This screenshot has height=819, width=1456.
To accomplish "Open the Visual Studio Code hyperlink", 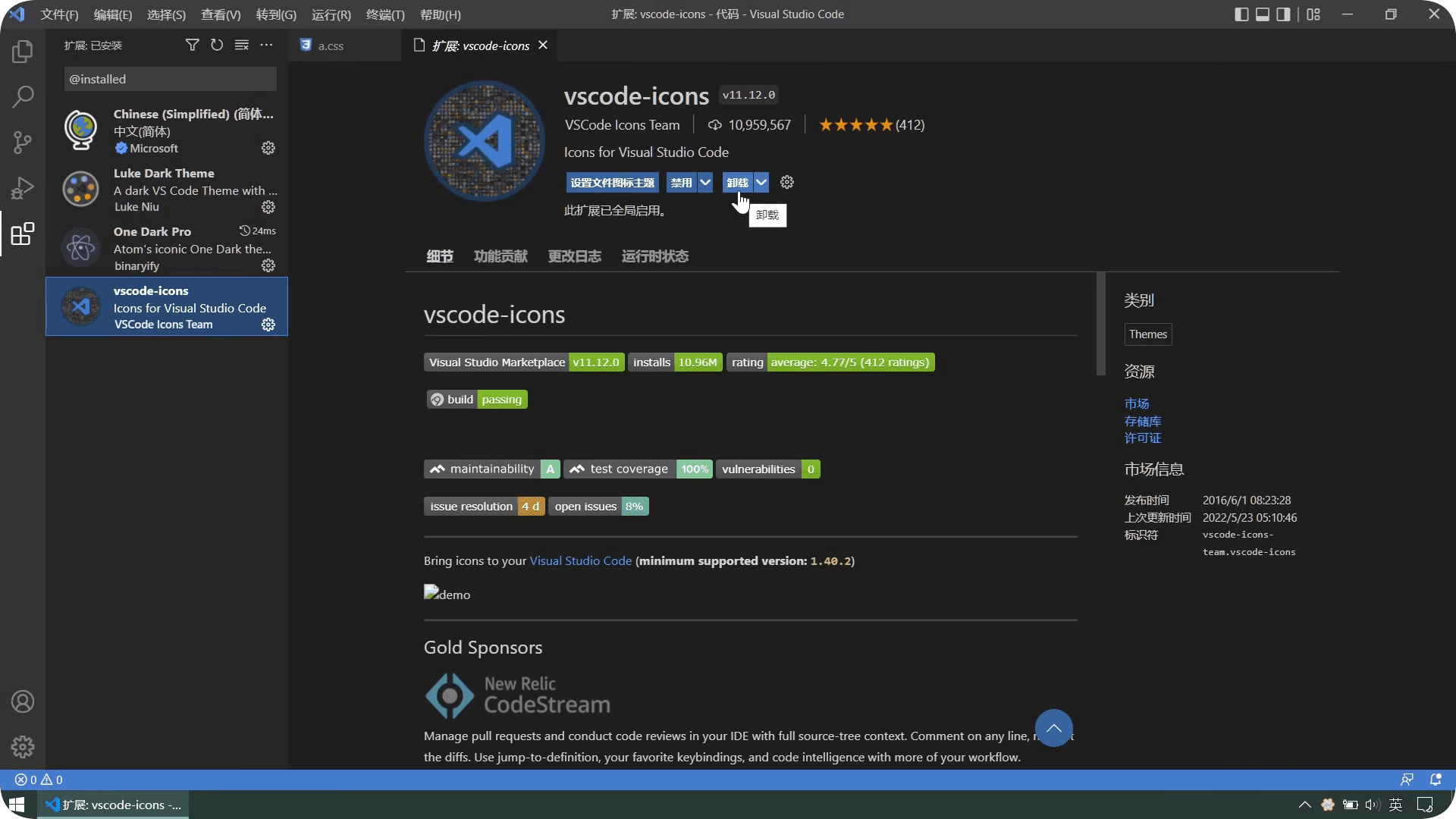I will coord(580,561).
